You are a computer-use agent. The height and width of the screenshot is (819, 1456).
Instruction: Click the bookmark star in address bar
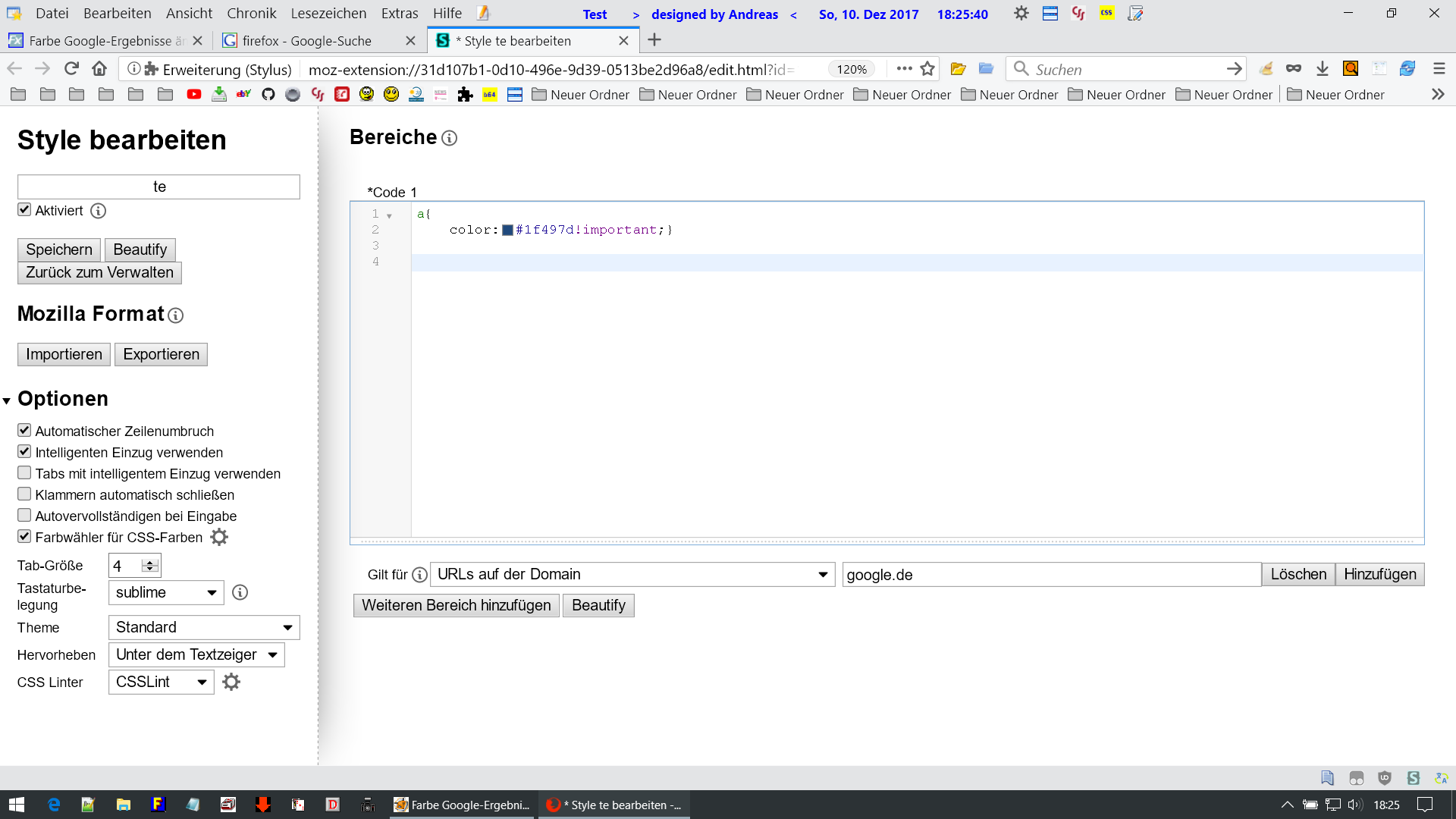pyautogui.click(x=927, y=69)
